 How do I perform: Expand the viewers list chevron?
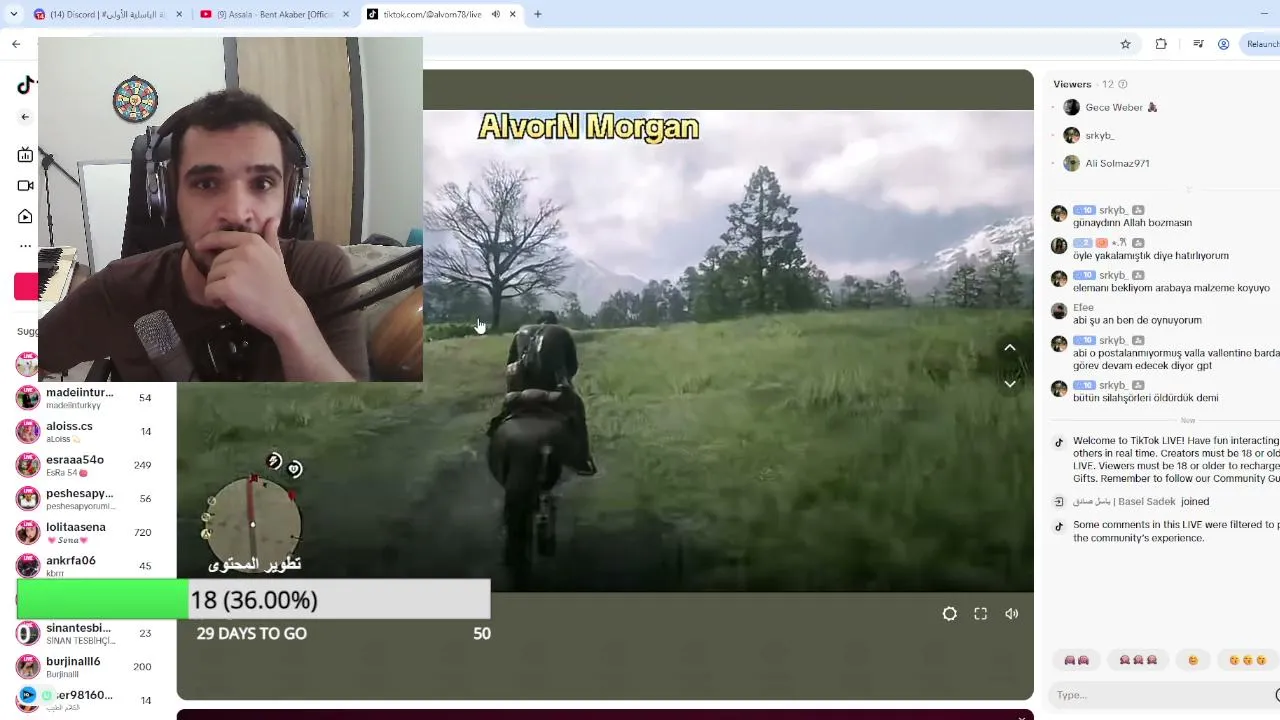1189,187
